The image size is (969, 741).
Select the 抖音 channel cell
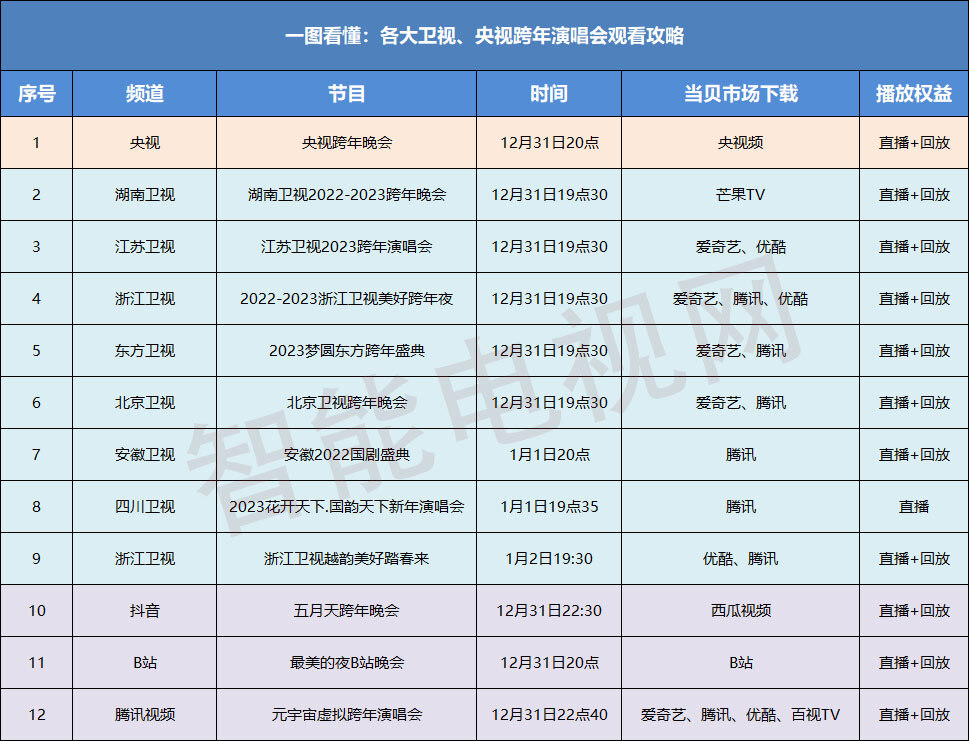click(x=145, y=610)
